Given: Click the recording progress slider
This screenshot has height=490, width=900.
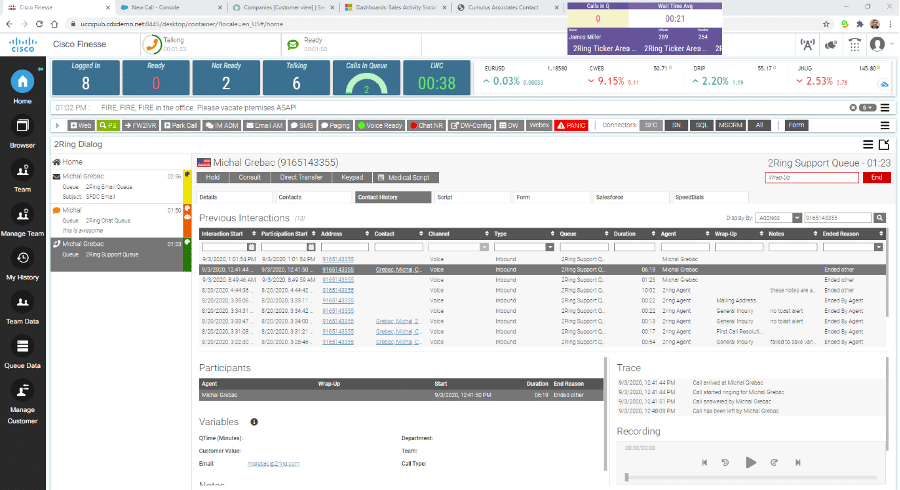Looking at the screenshot, I should pyautogui.click(x=750, y=478).
